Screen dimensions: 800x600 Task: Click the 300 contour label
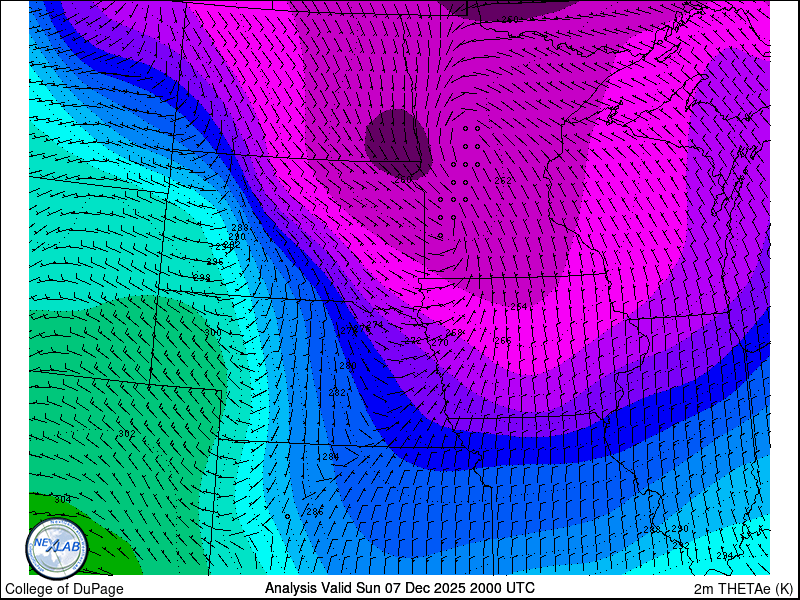213,333
